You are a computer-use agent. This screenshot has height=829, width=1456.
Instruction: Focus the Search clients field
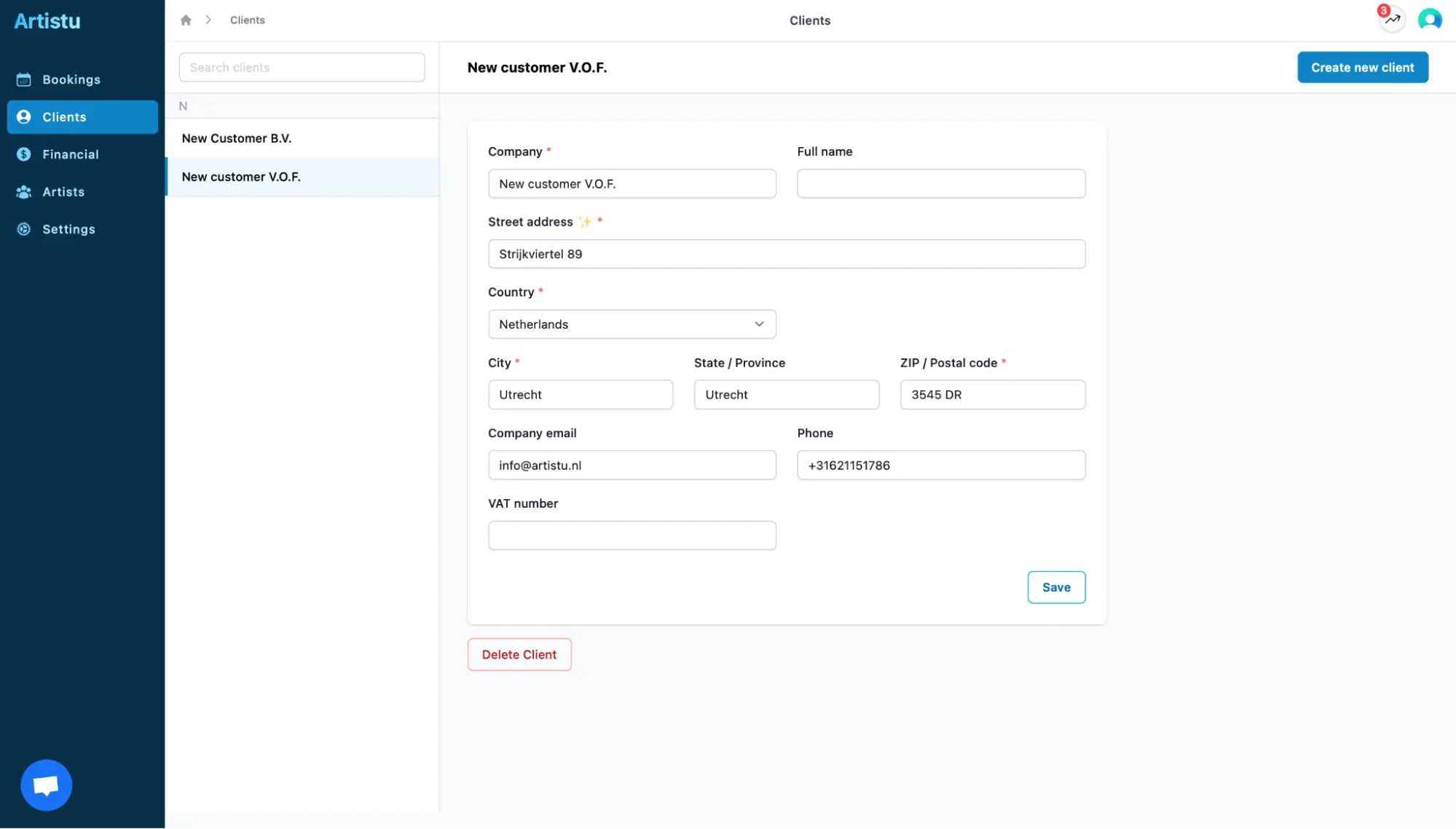[x=302, y=68]
